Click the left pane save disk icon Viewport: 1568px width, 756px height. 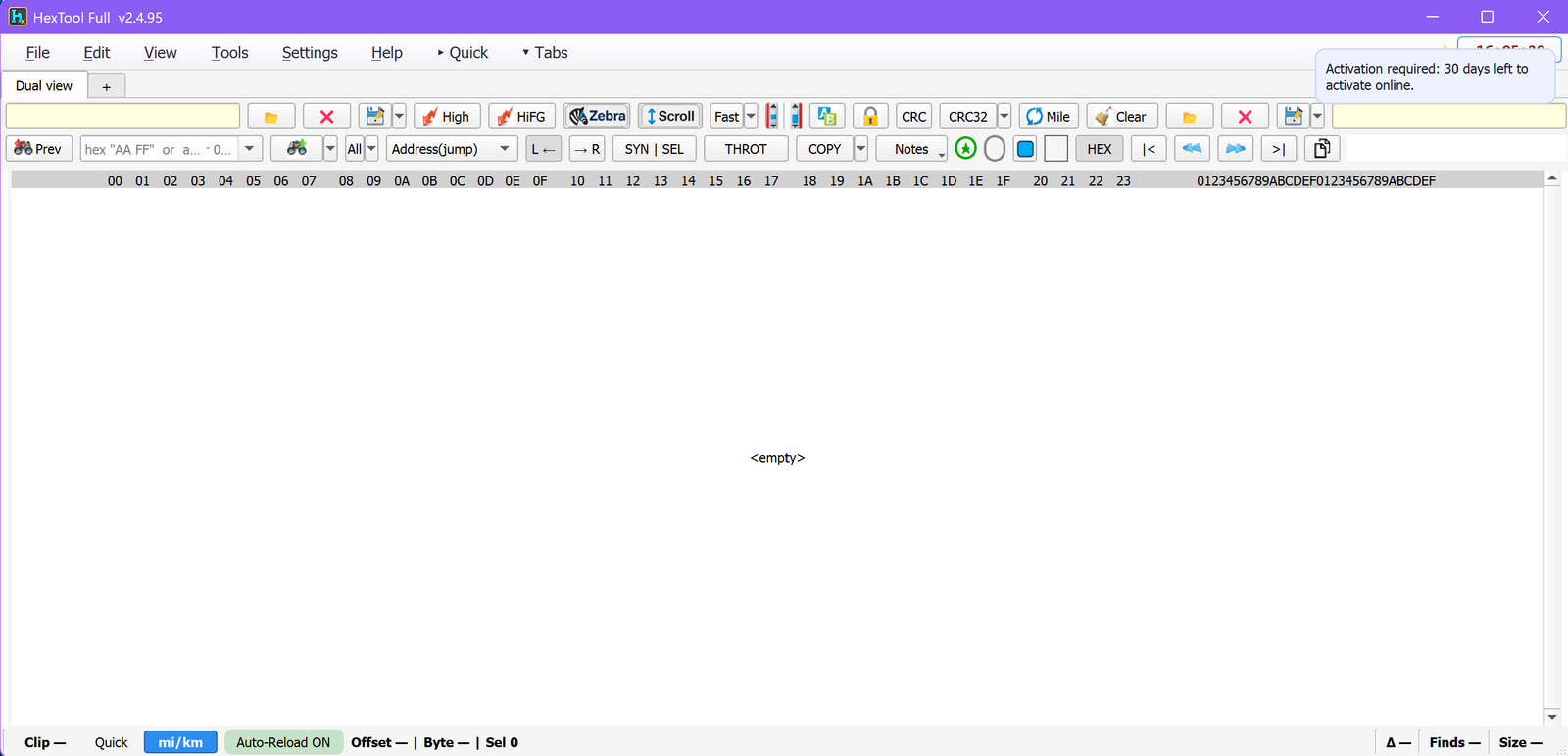pos(374,117)
